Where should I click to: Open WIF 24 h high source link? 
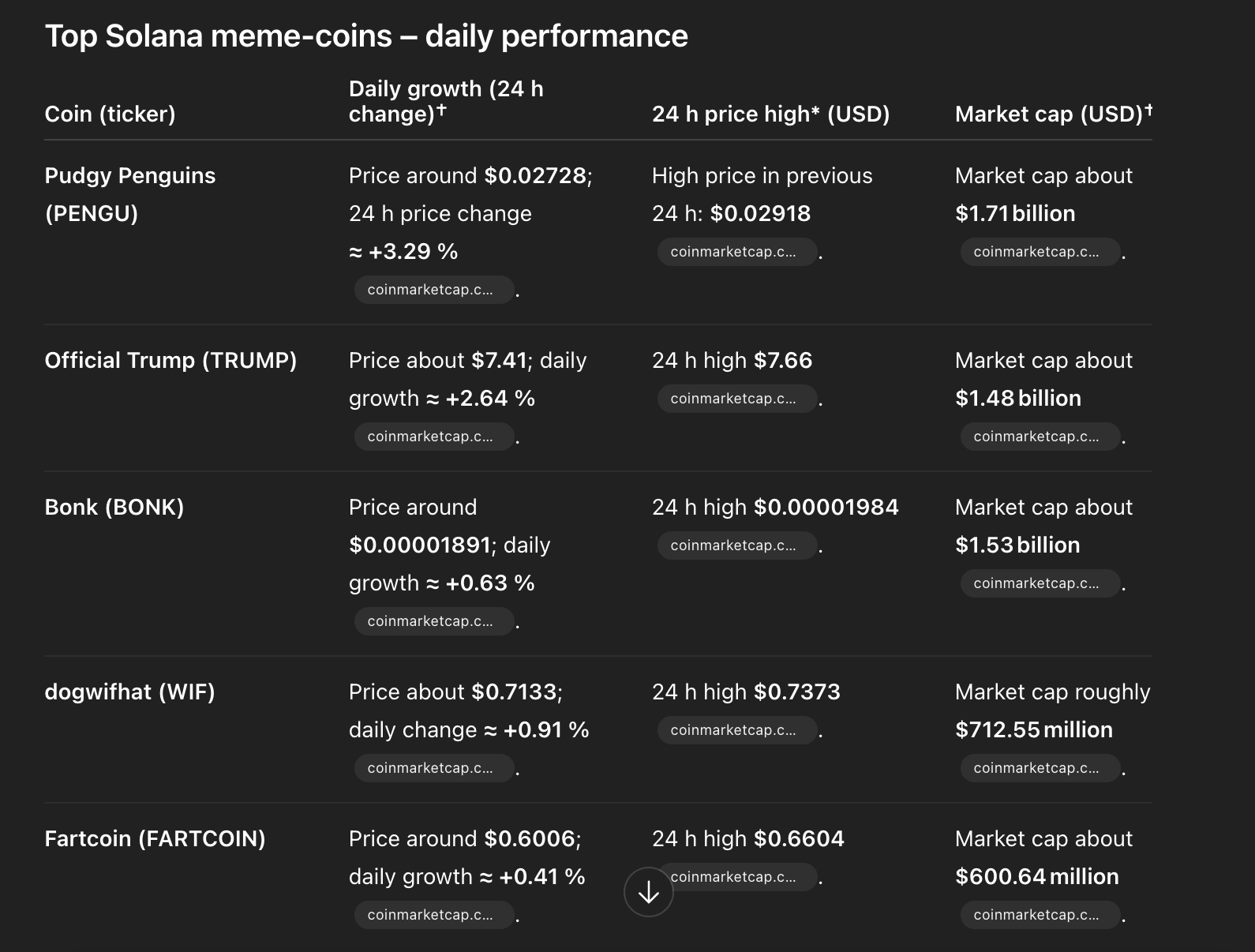(x=736, y=730)
